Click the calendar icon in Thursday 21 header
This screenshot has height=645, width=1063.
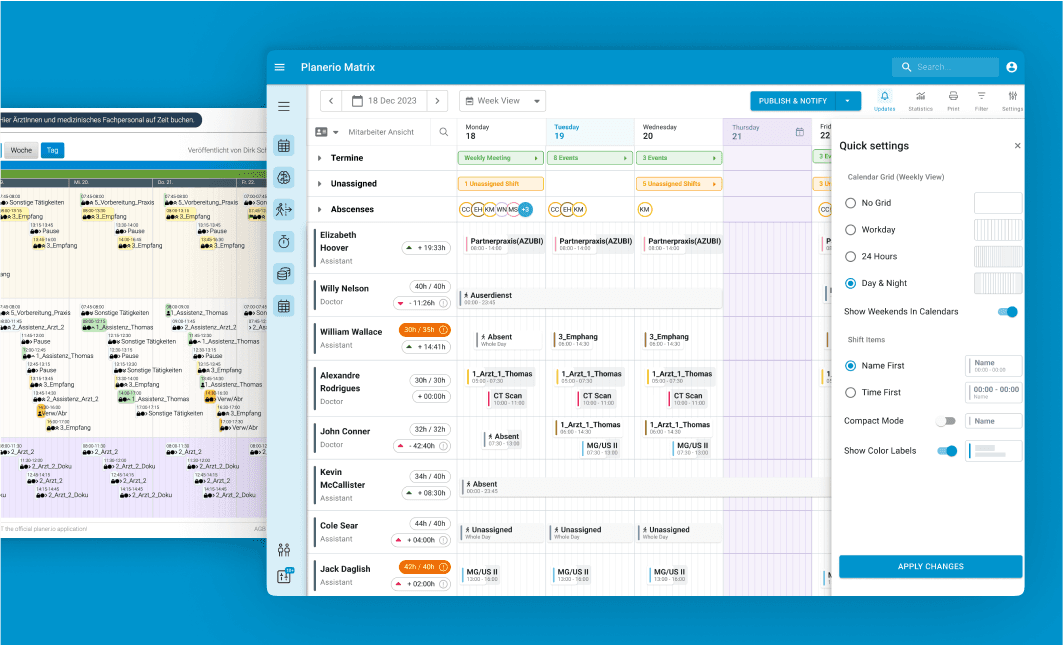799,132
